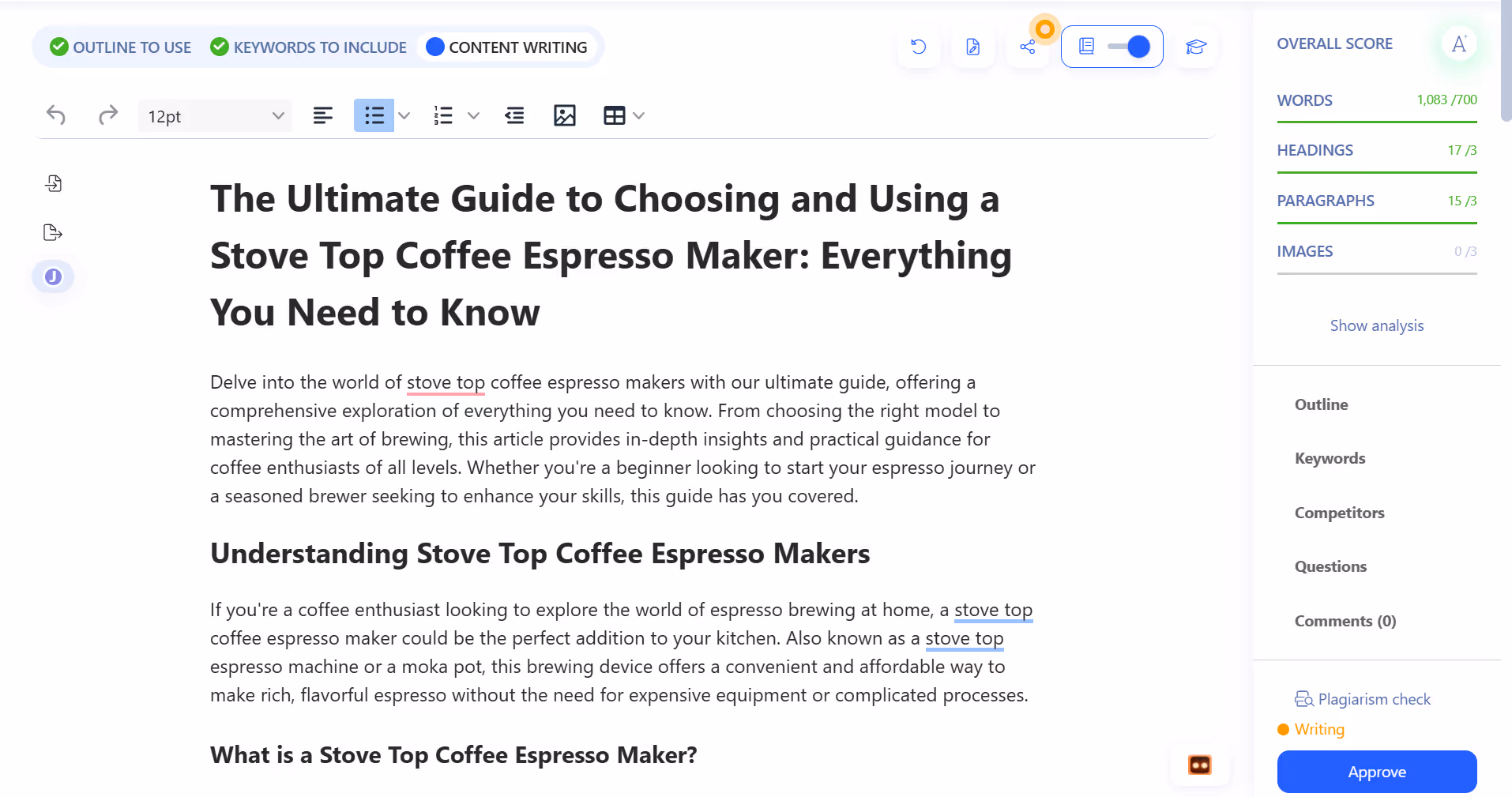Screen dimensions: 1512x797
Task: Click the export document icon in left sidebar
Action: pos(53,232)
